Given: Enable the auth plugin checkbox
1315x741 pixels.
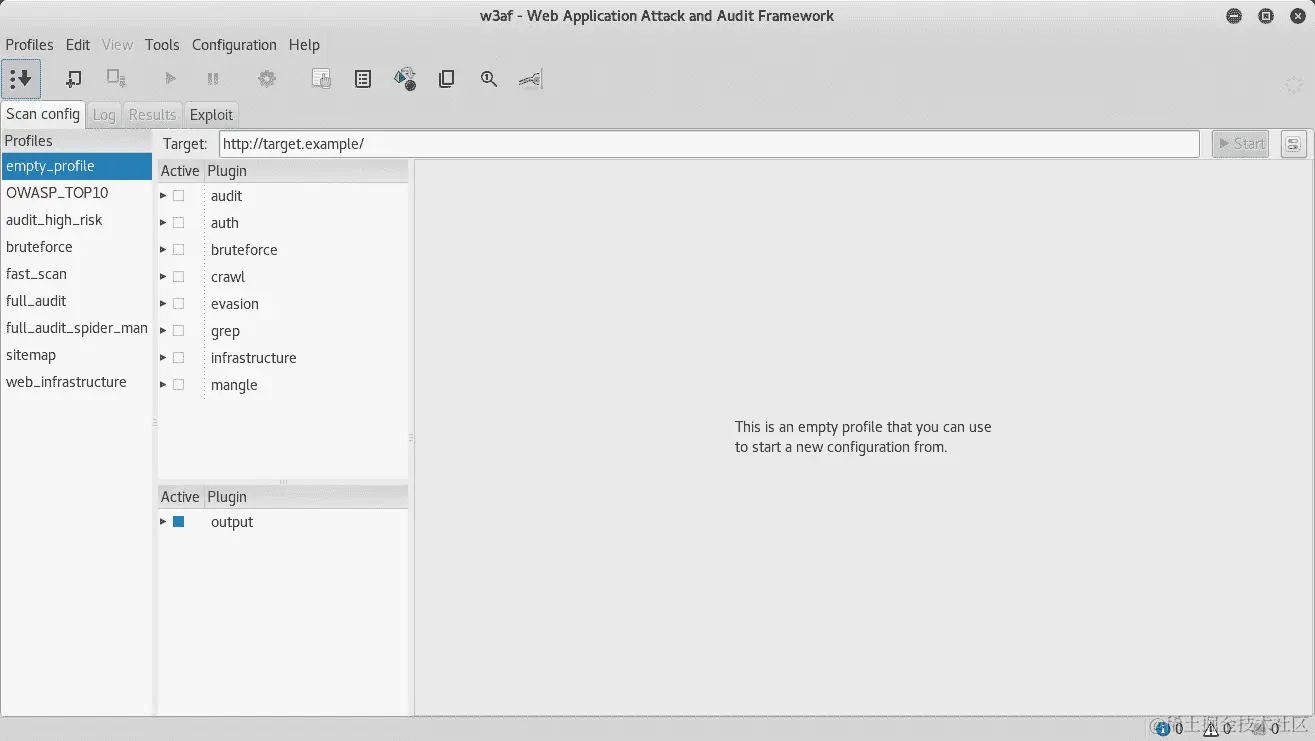Looking at the screenshot, I should click(x=179, y=223).
